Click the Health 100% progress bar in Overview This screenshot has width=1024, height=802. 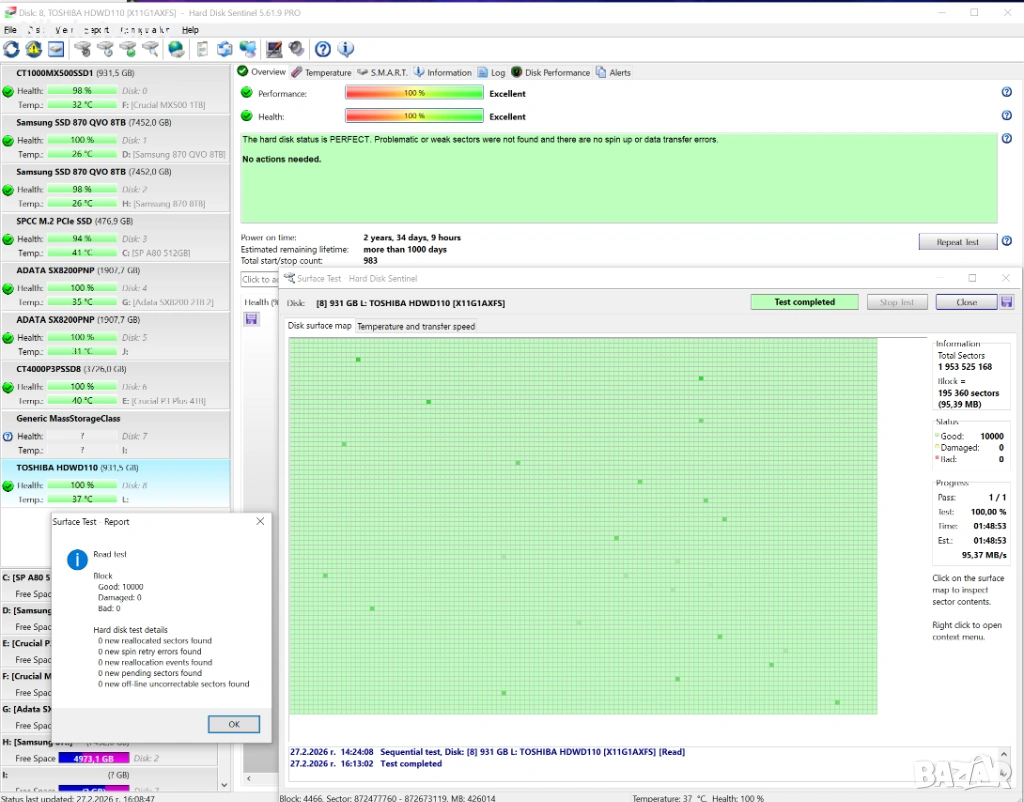pyautogui.click(x=414, y=117)
